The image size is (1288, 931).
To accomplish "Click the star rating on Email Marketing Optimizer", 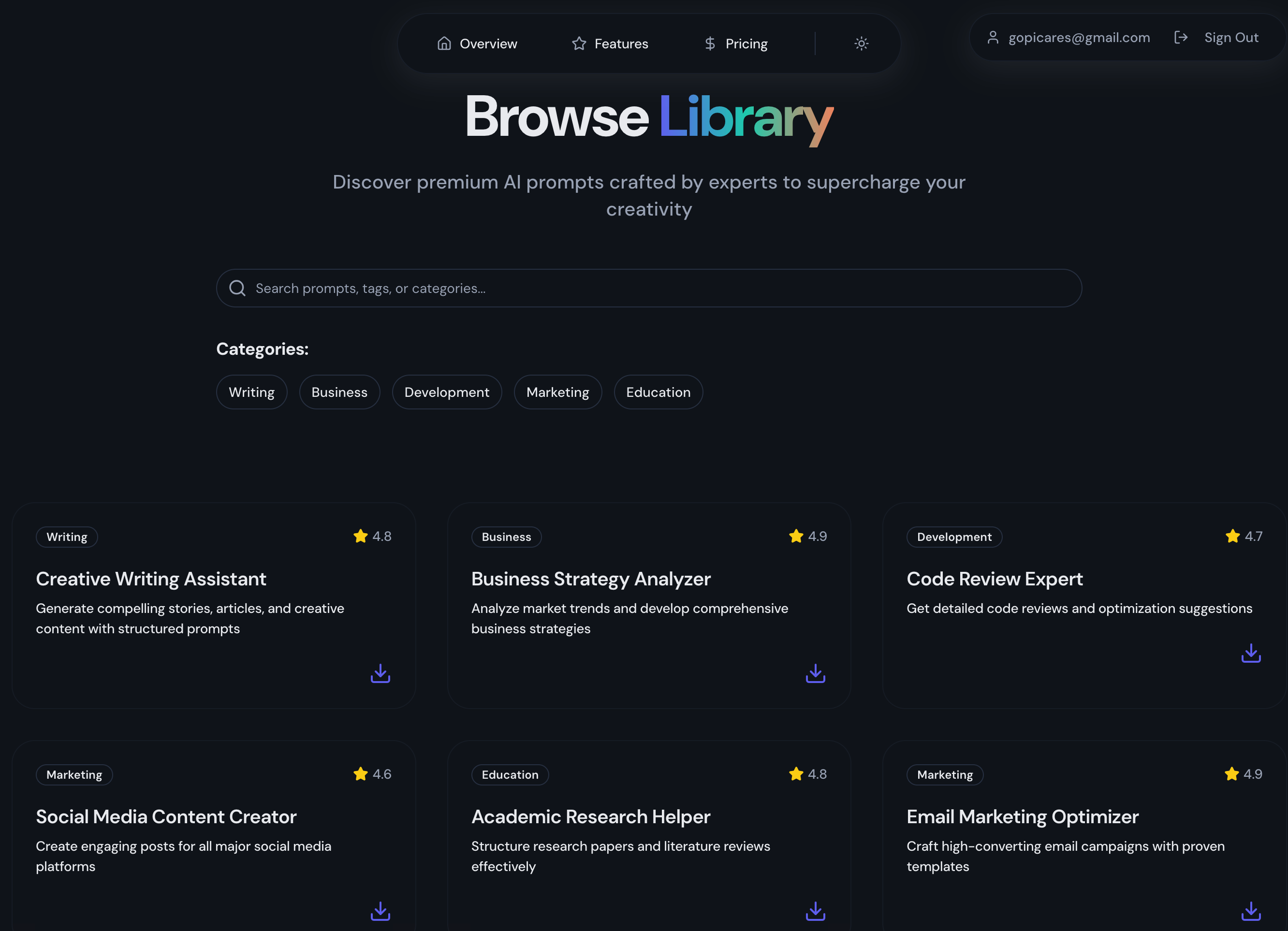I will 1243,774.
